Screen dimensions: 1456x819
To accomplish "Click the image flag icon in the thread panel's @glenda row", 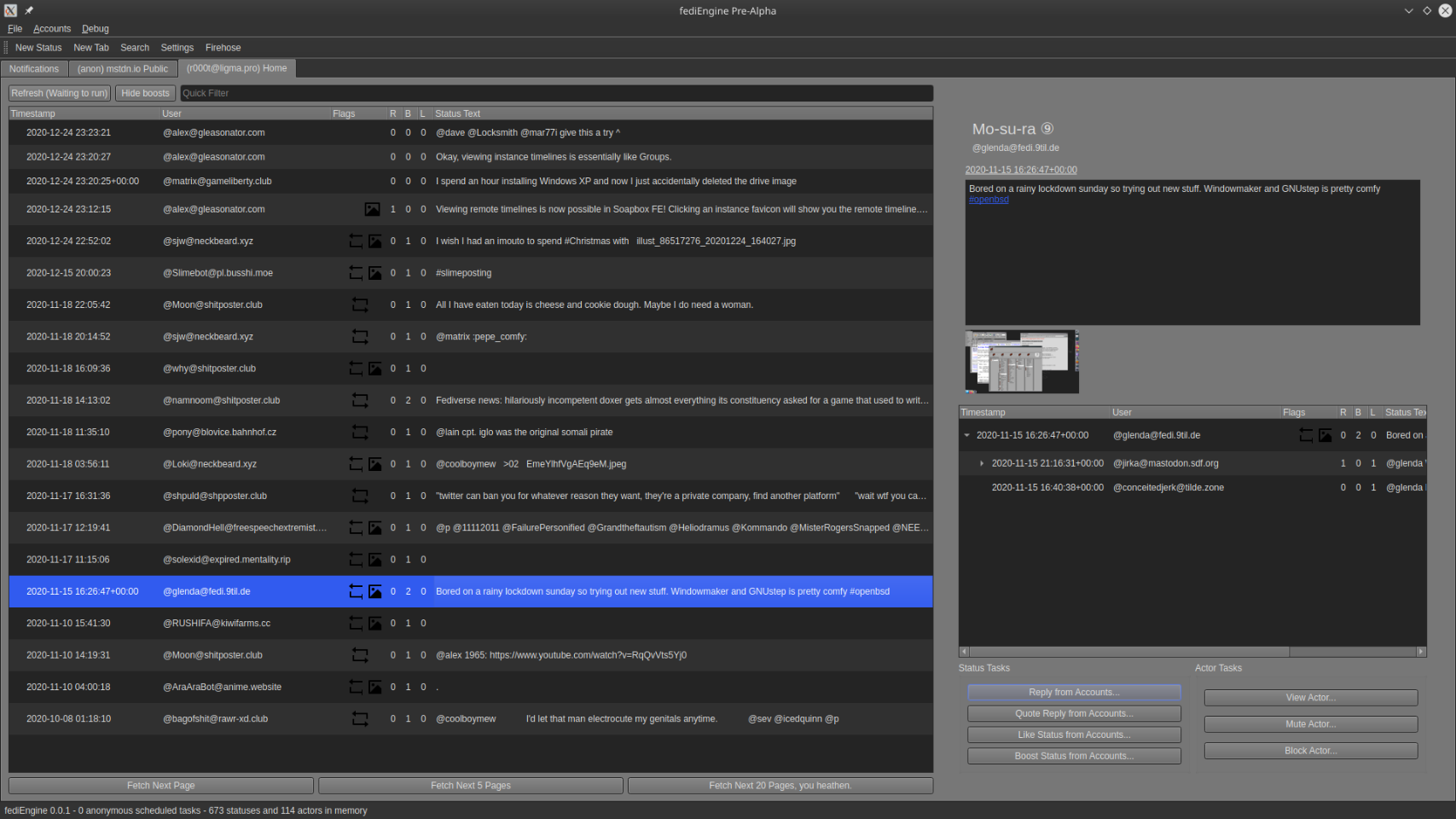I will (1325, 435).
